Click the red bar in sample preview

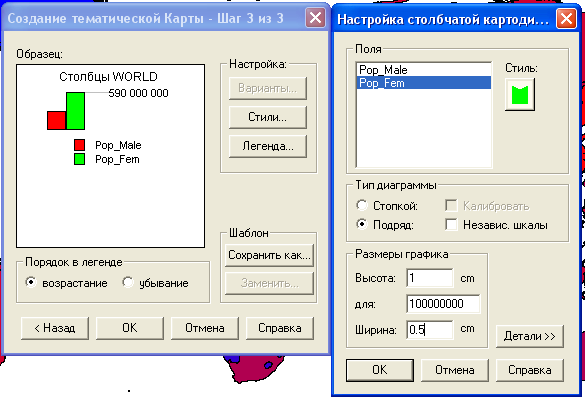[x=57, y=120]
